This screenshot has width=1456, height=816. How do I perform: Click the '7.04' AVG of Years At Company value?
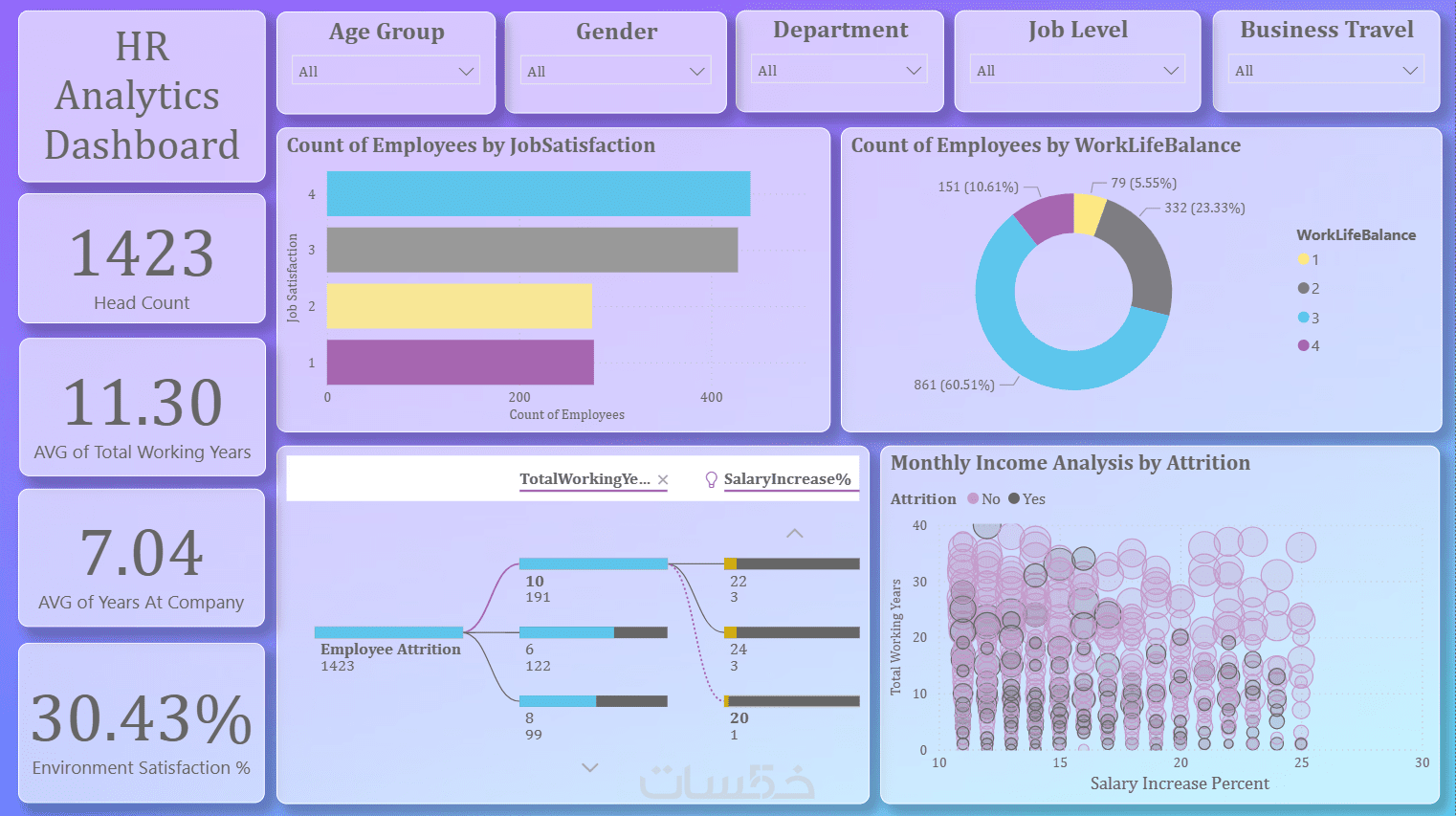[x=142, y=553]
